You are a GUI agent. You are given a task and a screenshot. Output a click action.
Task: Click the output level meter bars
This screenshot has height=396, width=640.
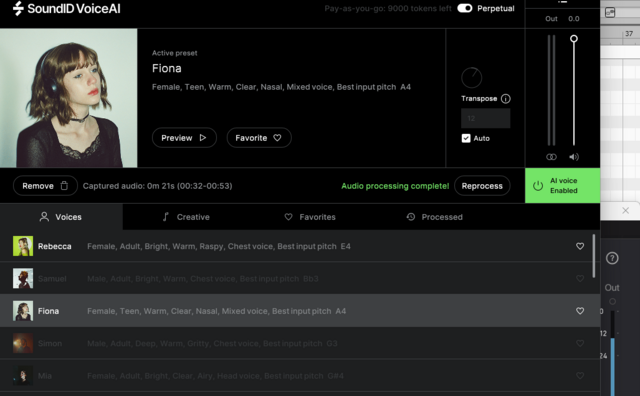[x=551, y=90]
